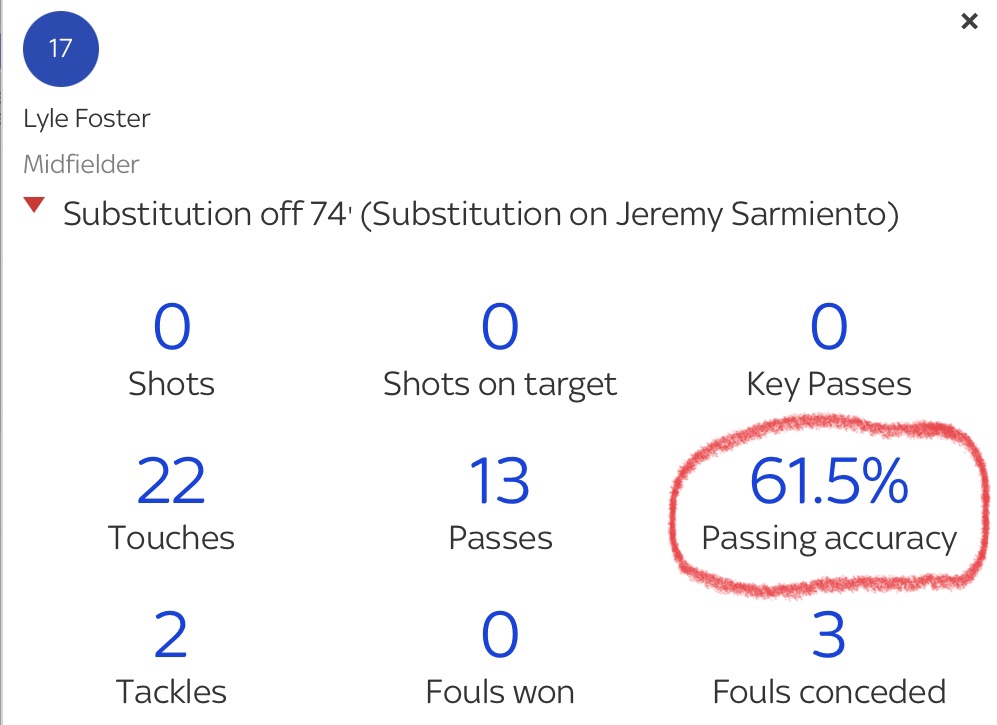Click the 22 touches value

click(171, 481)
